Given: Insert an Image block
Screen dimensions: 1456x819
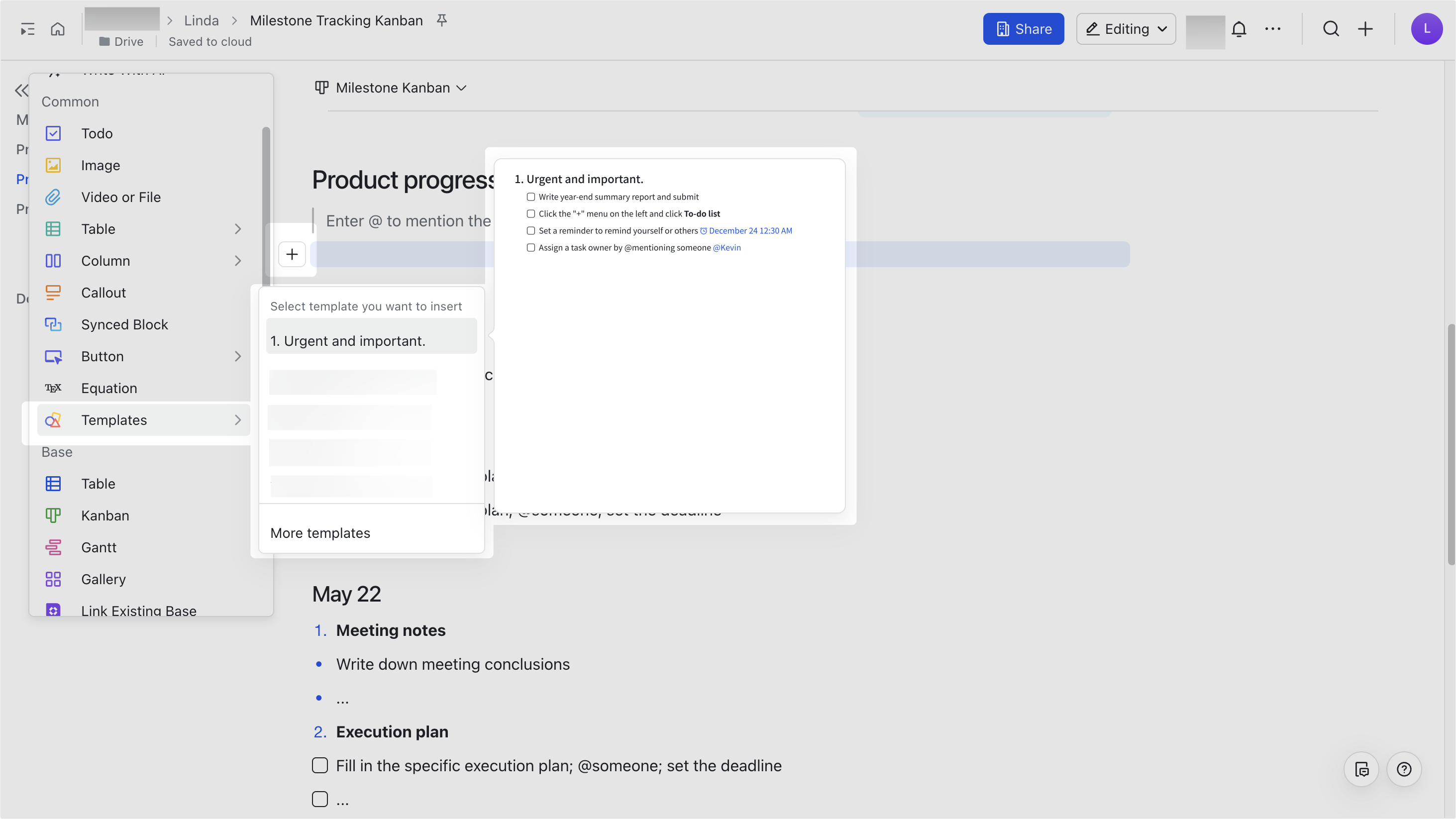Looking at the screenshot, I should 144,165.
